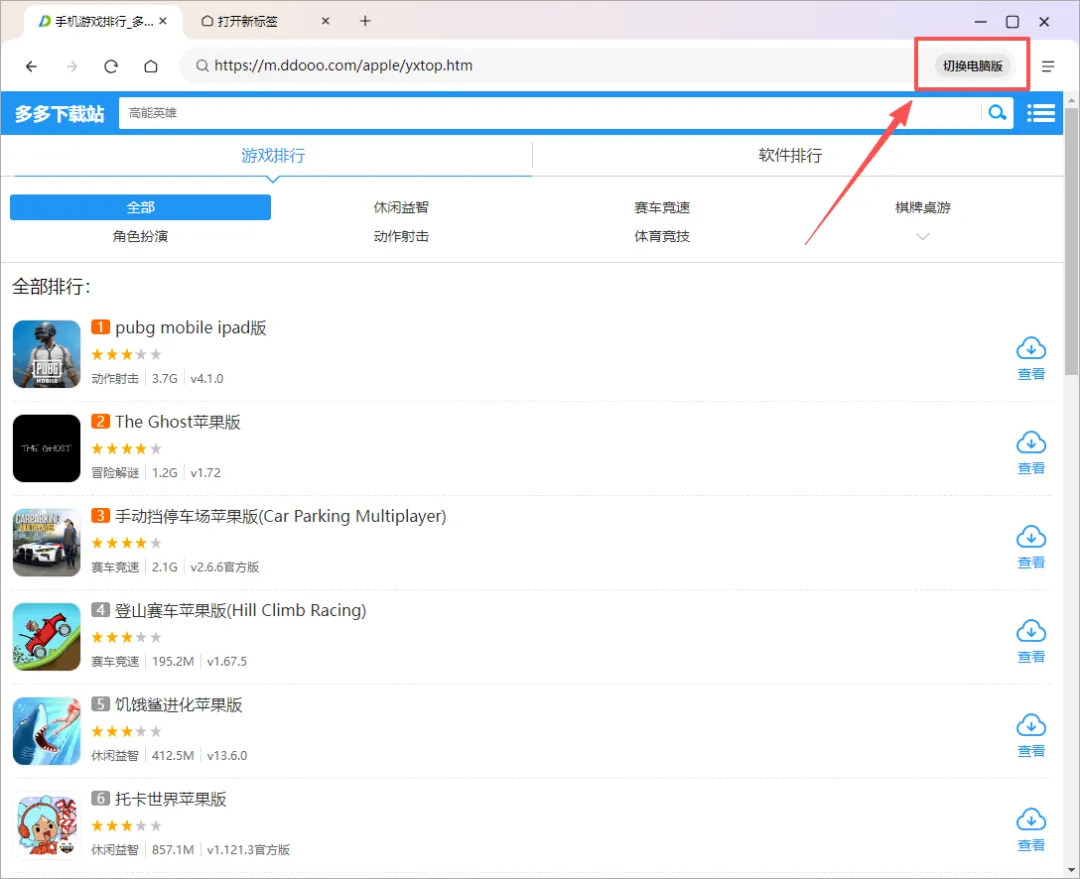Click the v2.6.6官方版 version text
Screen dimensions: 1080x879
click(225, 567)
